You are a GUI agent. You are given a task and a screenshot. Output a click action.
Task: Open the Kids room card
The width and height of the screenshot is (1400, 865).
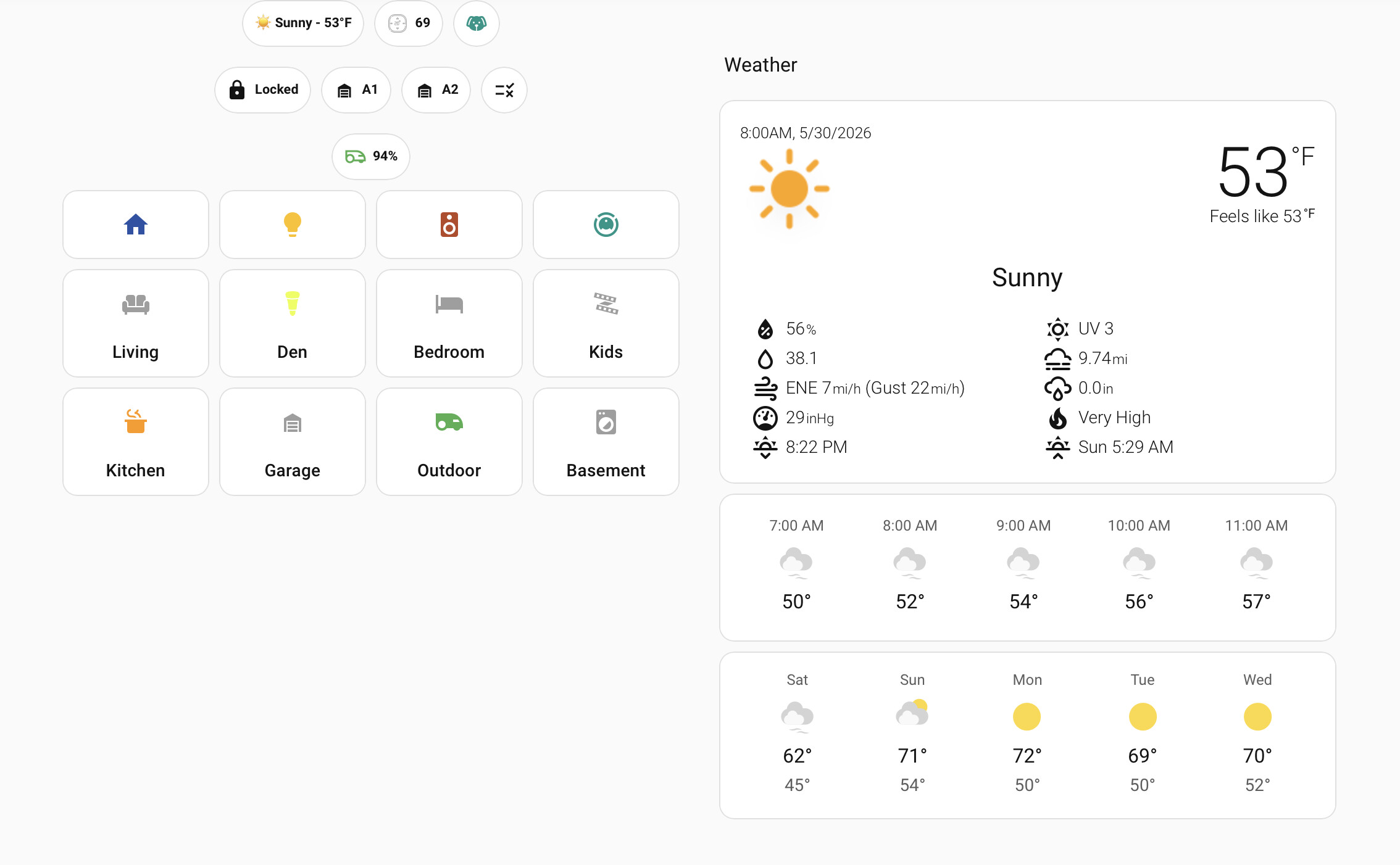pyautogui.click(x=606, y=323)
